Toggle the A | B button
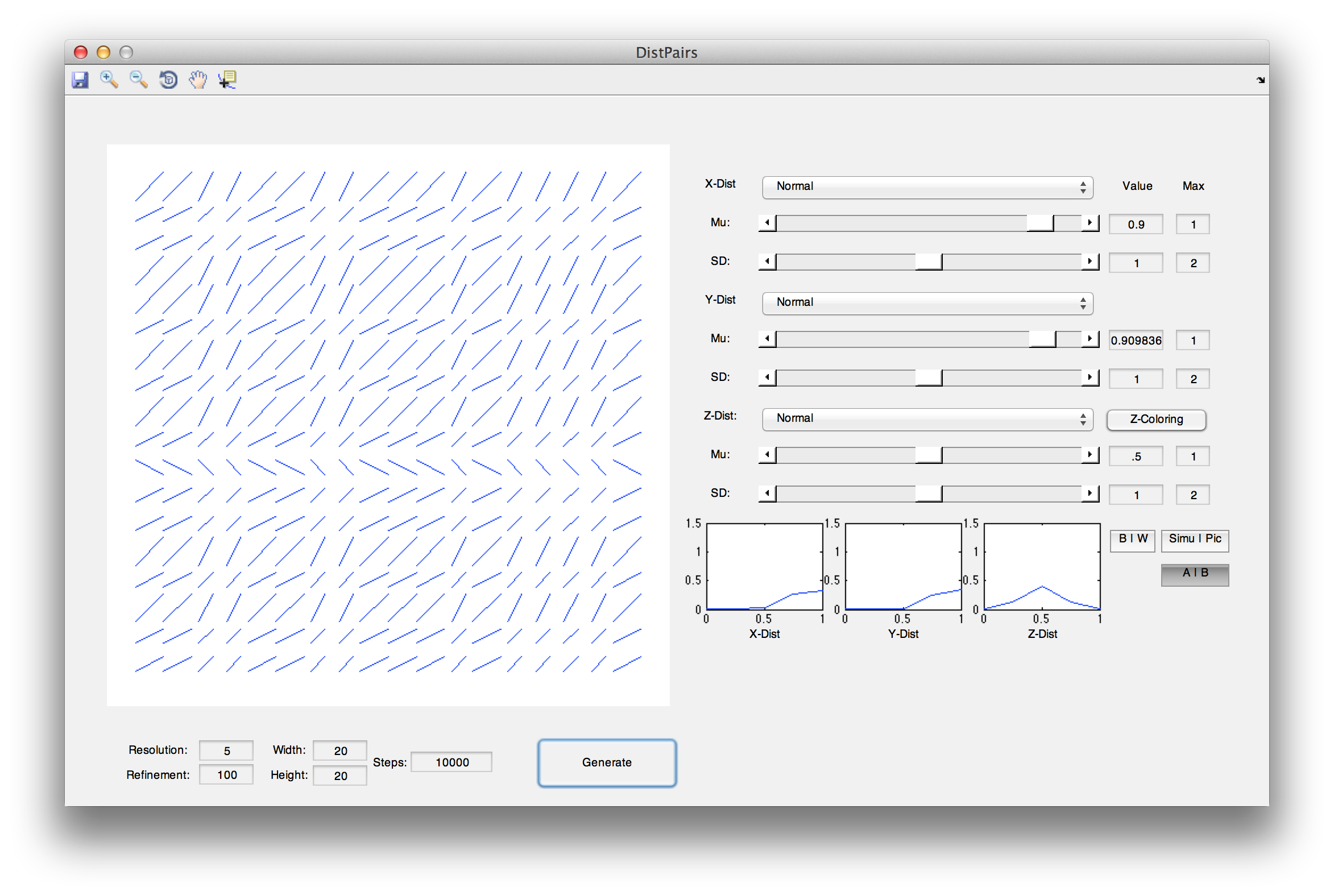 [1195, 574]
